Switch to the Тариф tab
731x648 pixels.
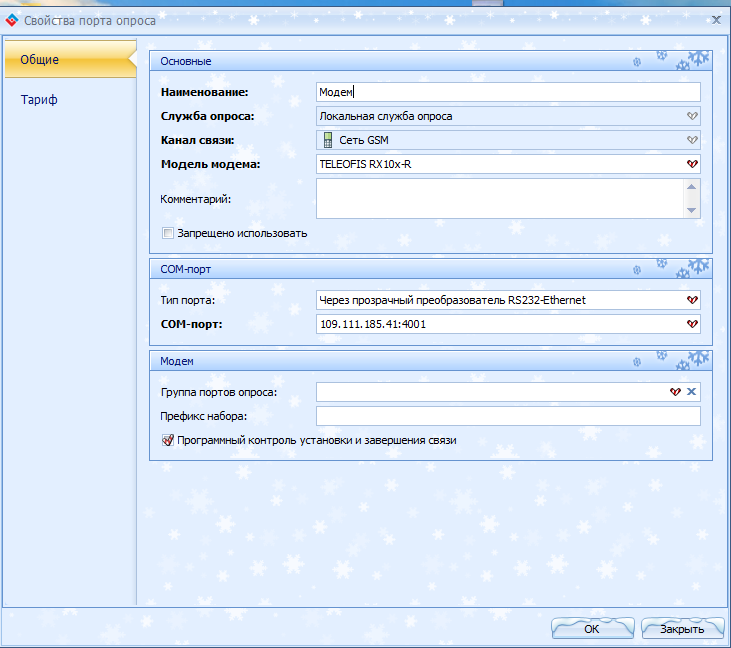tap(40, 100)
